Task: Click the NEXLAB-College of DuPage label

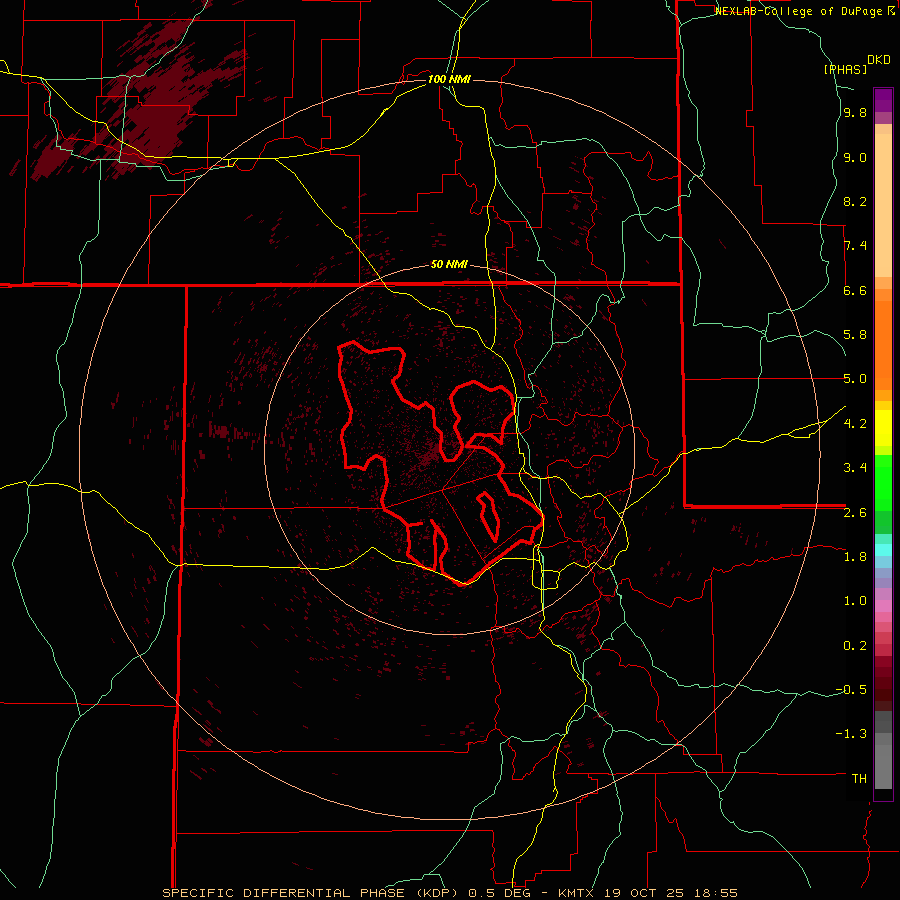Action: pyautogui.click(x=800, y=11)
